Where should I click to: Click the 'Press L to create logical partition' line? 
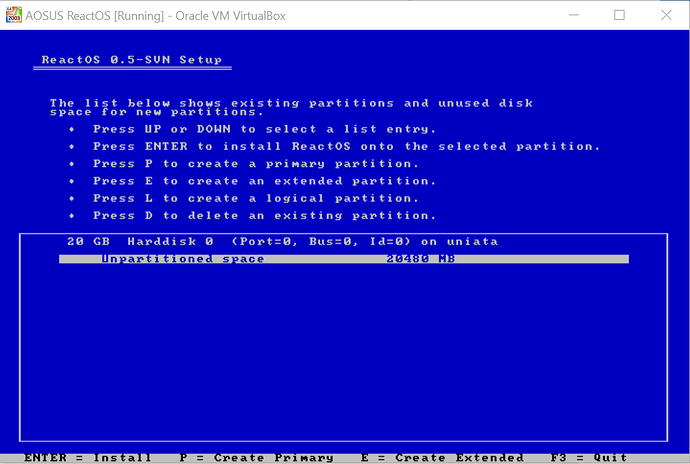point(256,198)
